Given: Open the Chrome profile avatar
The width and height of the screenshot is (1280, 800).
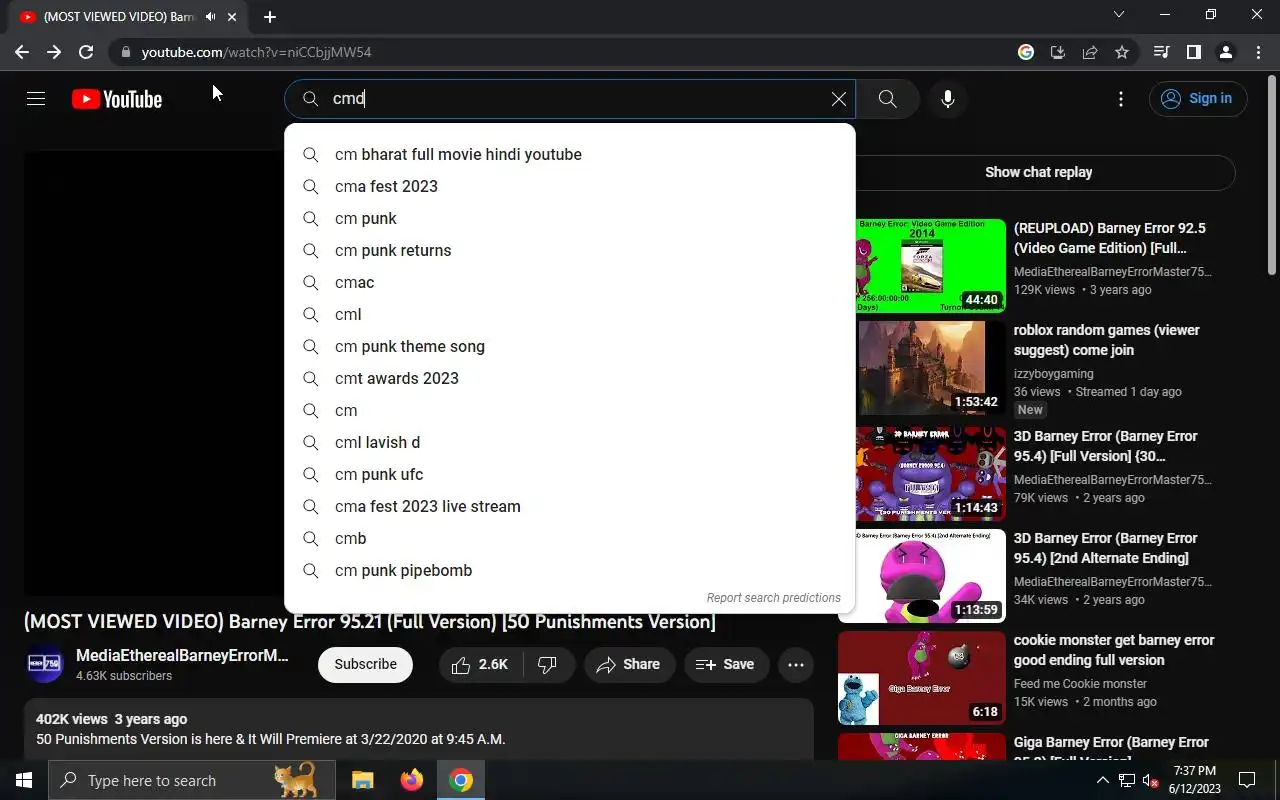Looking at the screenshot, I should [x=1225, y=52].
